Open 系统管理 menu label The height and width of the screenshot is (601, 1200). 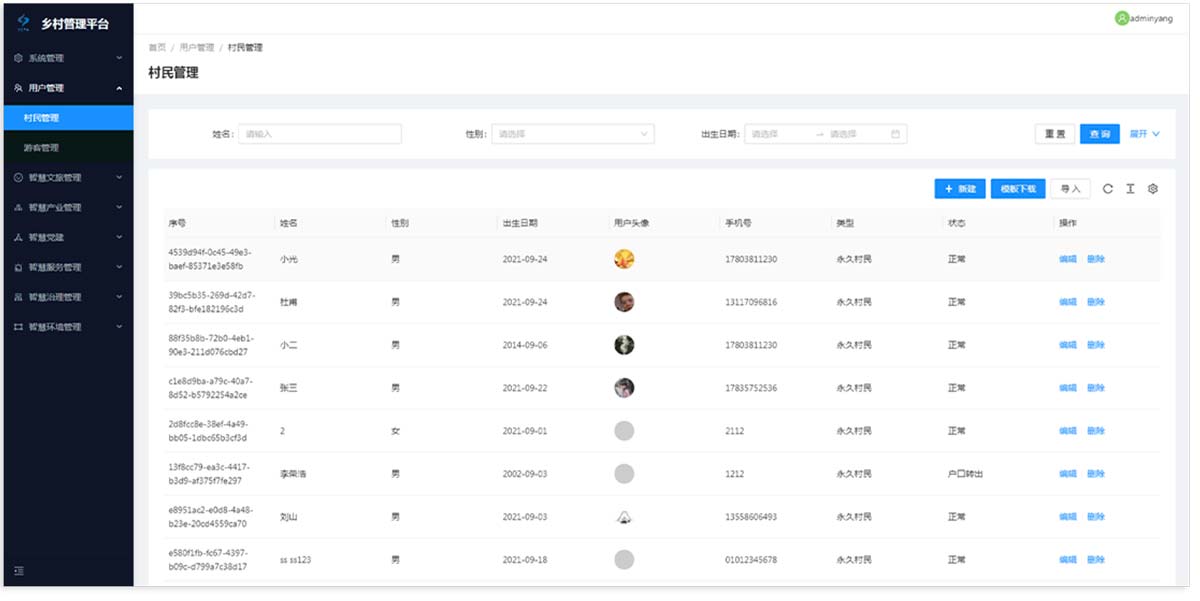pos(46,58)
